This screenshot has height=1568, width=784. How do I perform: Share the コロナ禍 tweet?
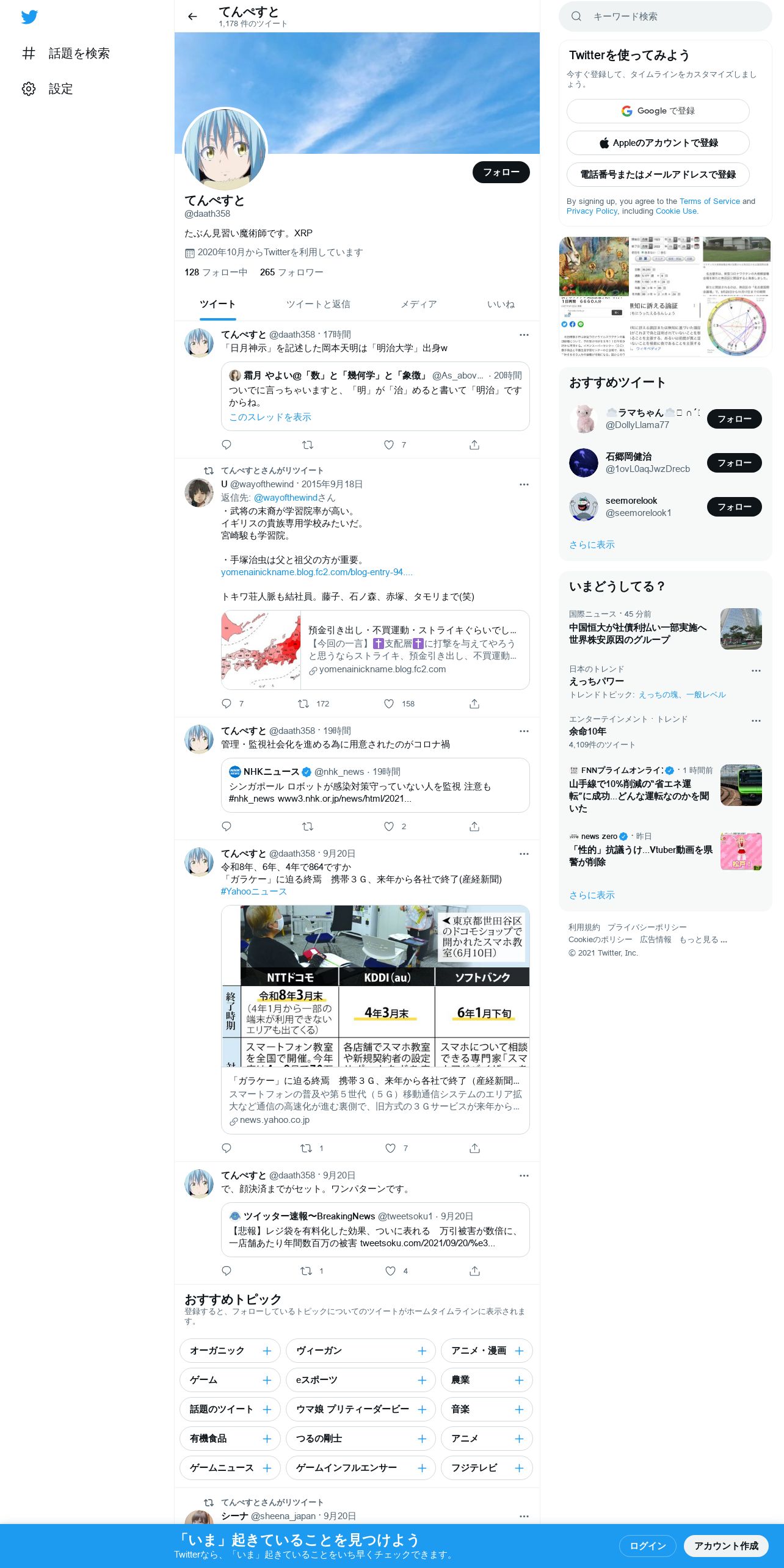tap(474, 826)
